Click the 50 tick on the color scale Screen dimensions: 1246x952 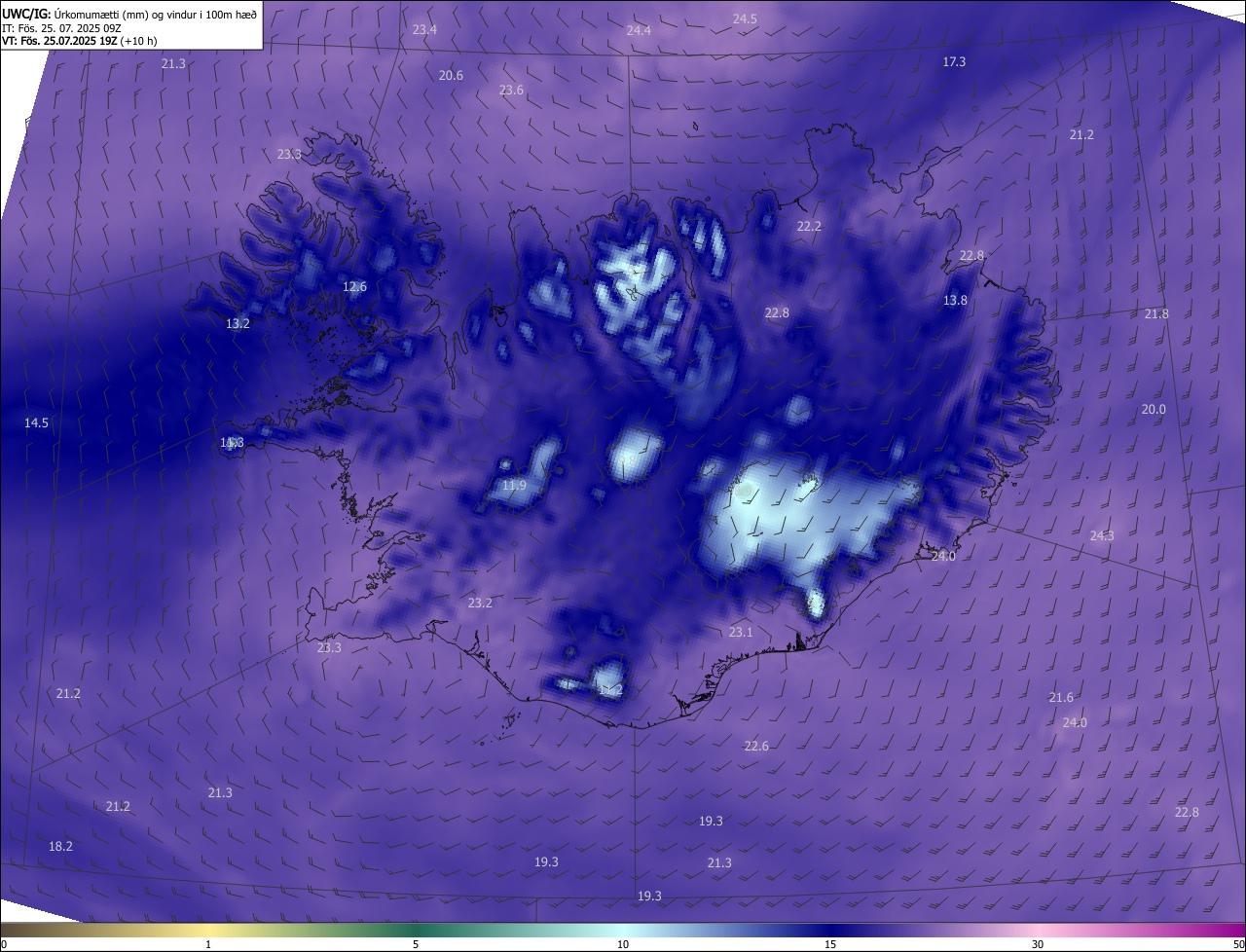point(1238,944)
